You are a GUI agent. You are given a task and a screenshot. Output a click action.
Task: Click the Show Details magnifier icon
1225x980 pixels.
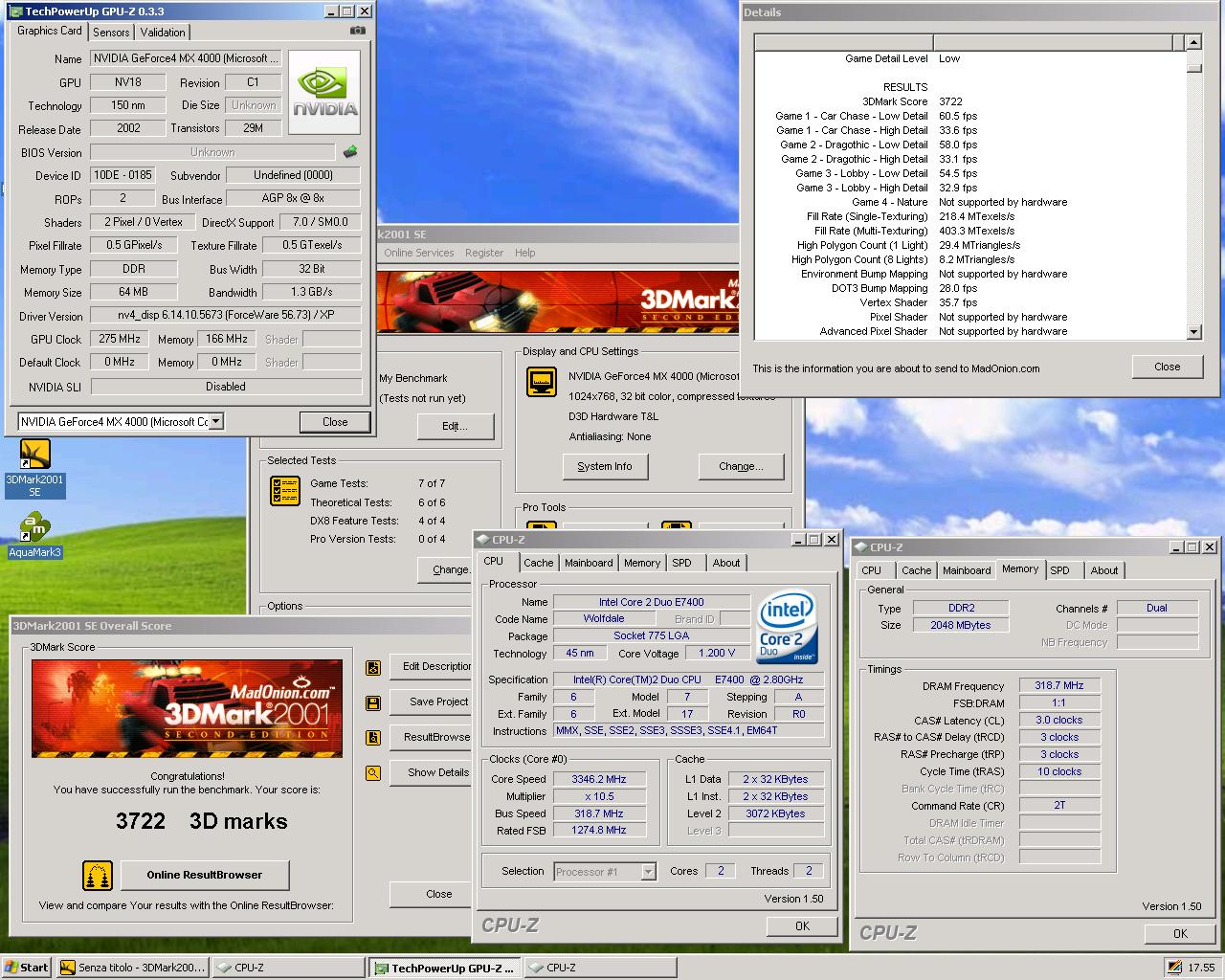[x=373, y=773]
